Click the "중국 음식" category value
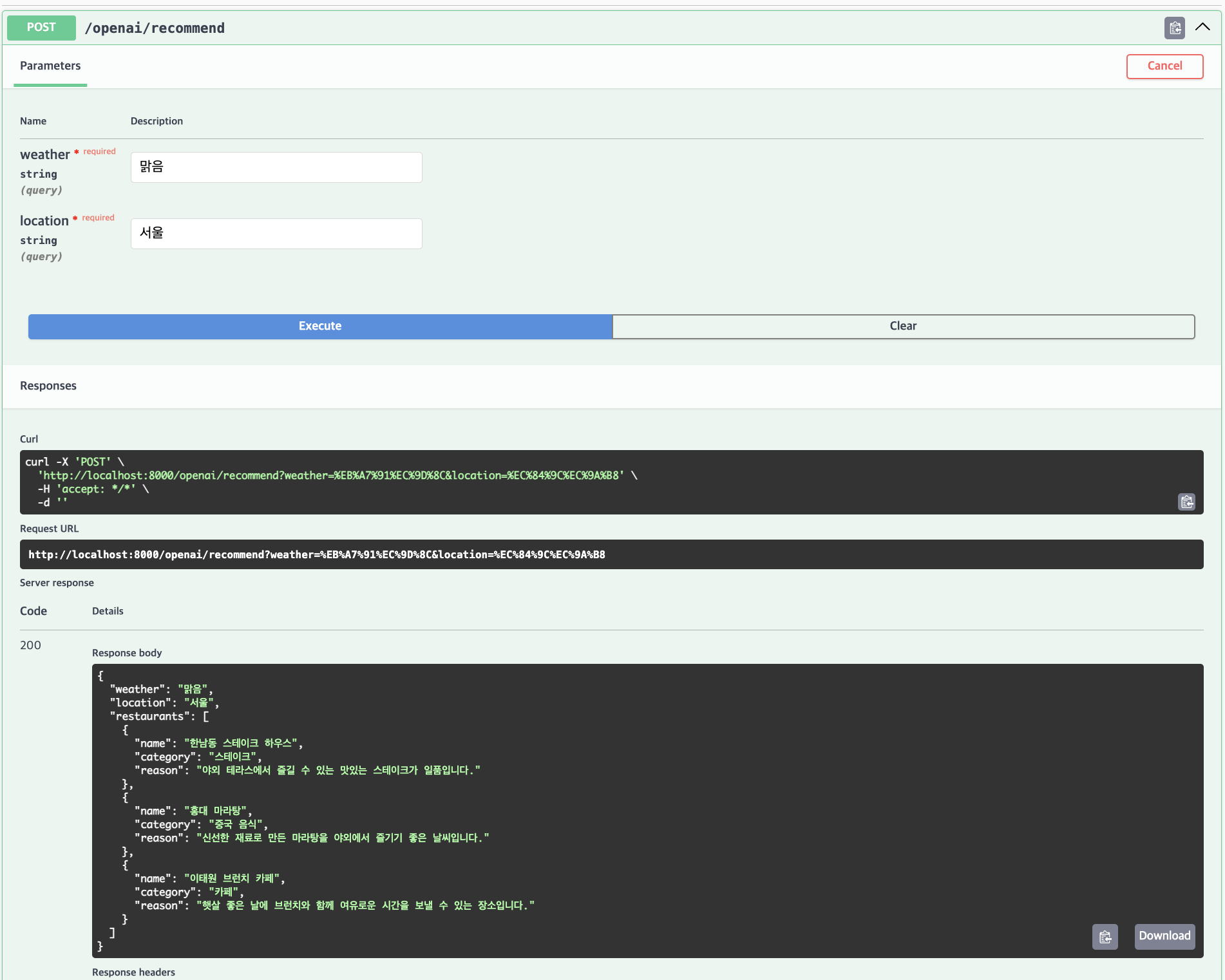This screenshot has width=1225, height=980. pos(236,825)
